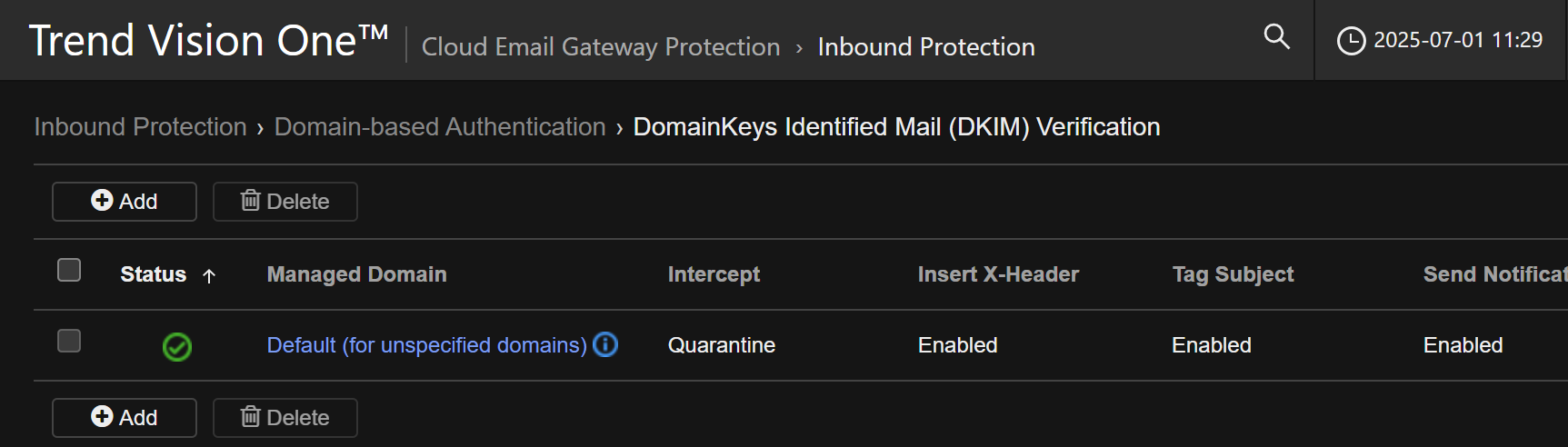The height and width of the screenshot is (447, 1568).
Task: Click the green enabled status icon
Action: click(x=177, y=346)
